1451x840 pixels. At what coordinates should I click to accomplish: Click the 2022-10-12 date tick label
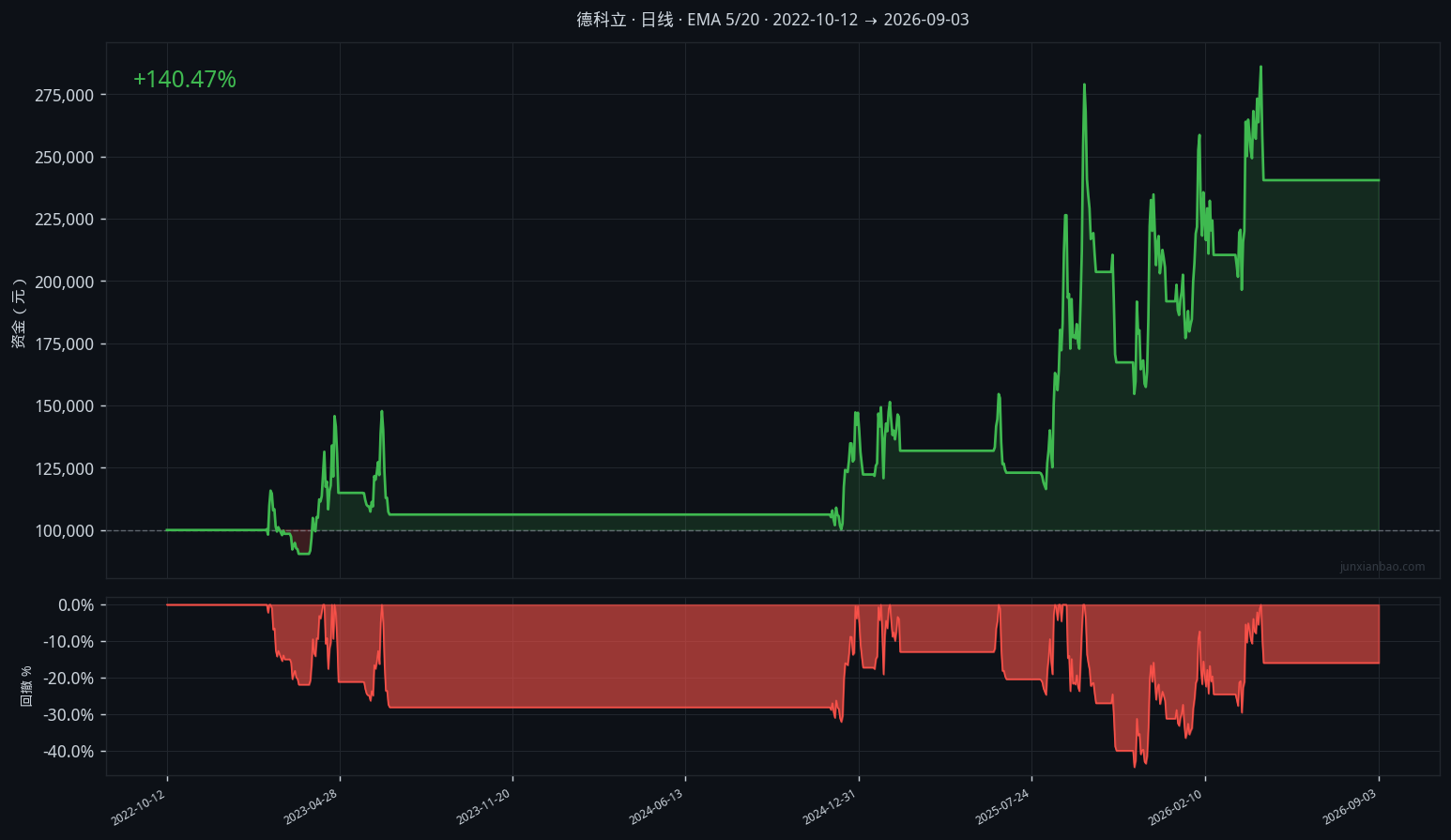tap(138, 807)
